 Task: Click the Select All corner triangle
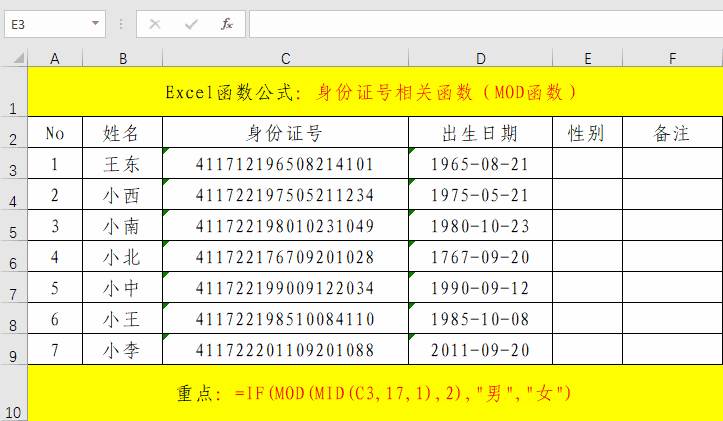pyautogui.click(x=18, y=58)
